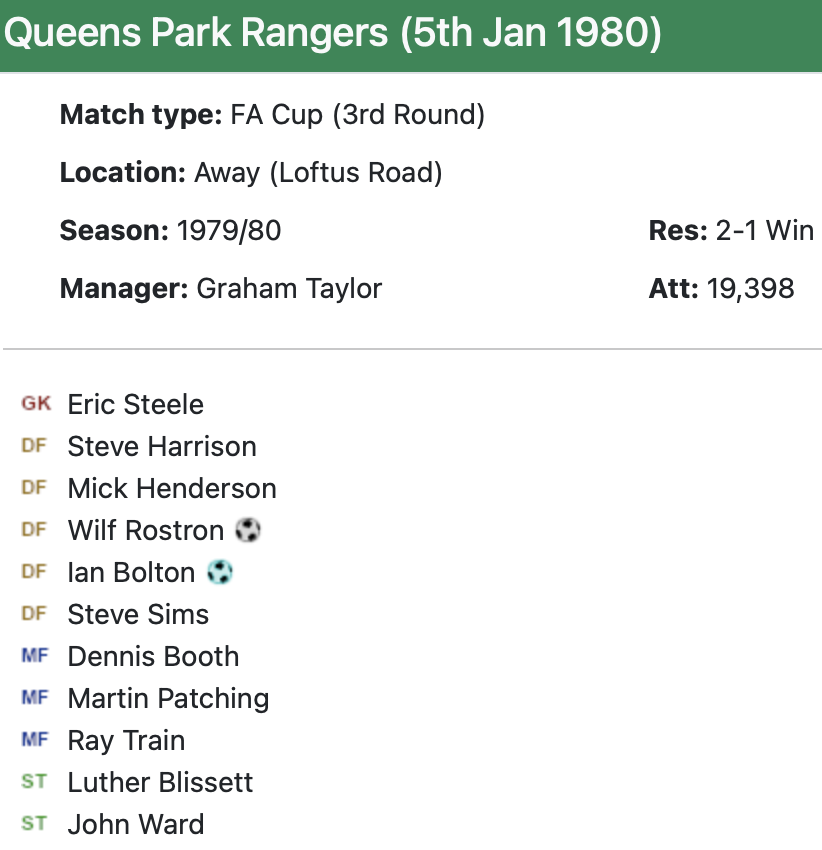Image resolution: width=822 pixels, height=850 pixels.
Task: Click the 1979/80 season value
Action: click(229, 231)
